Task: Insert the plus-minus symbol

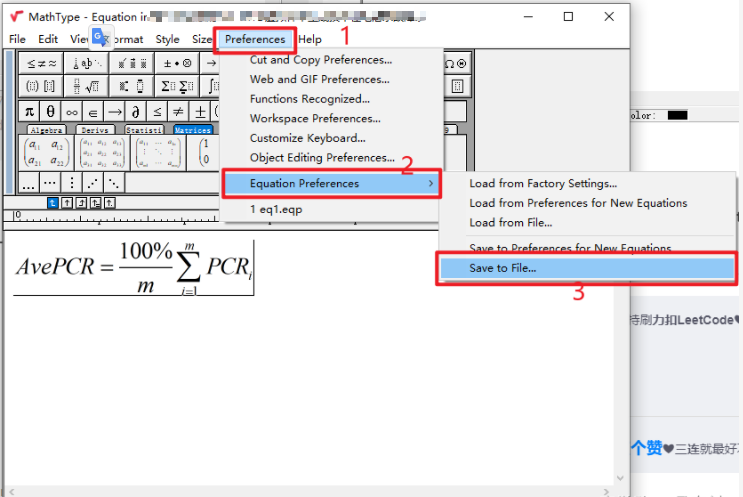Action: click(200, 112)
